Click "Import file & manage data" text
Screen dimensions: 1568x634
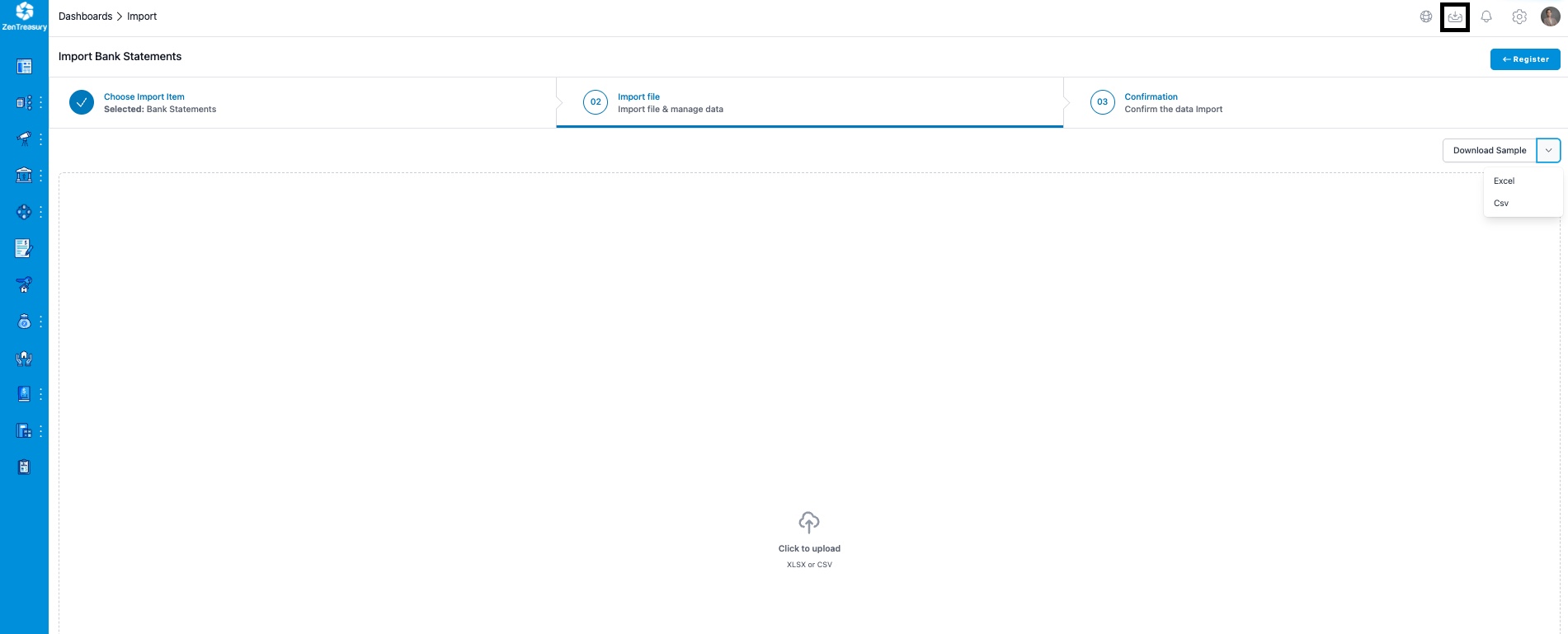click(670, 109)
